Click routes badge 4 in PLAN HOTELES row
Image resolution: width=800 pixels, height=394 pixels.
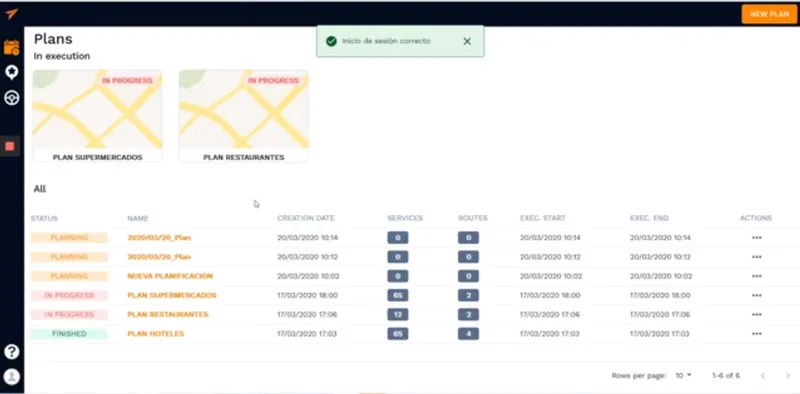(468, 334)
